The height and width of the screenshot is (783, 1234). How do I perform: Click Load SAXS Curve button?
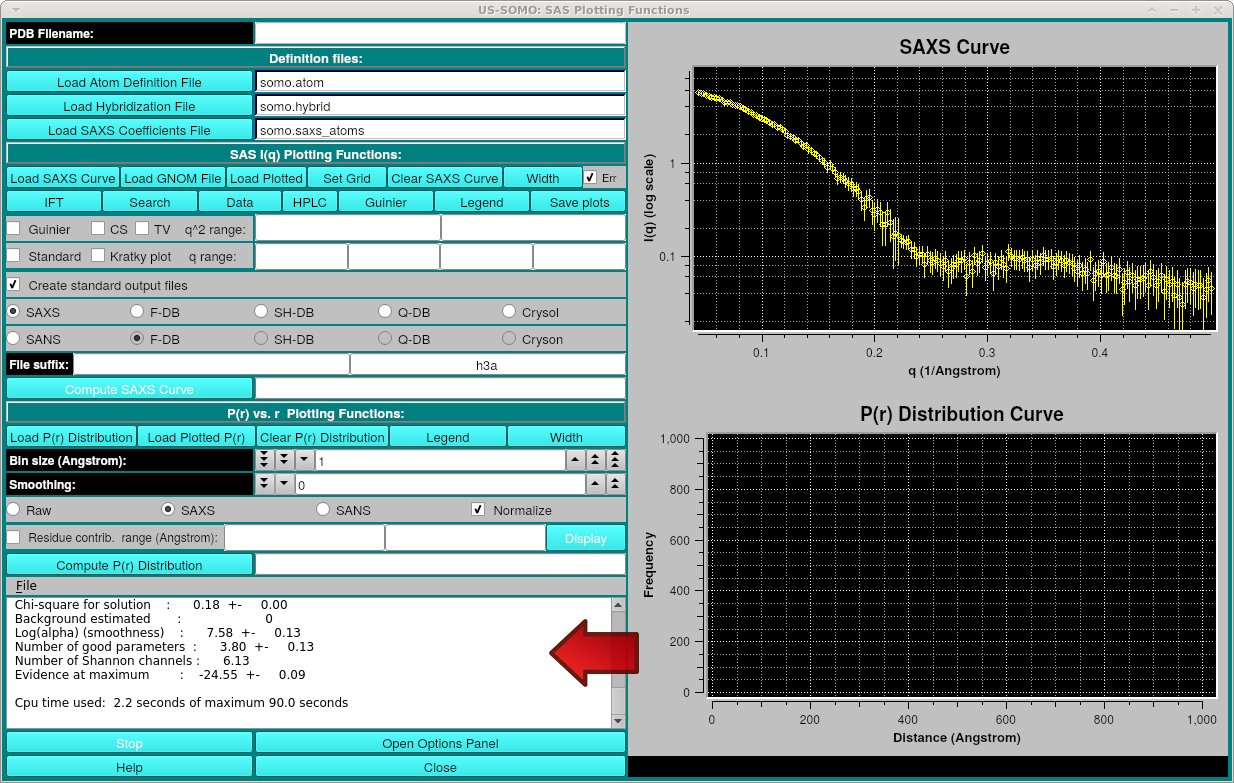(x=63, y=178)
